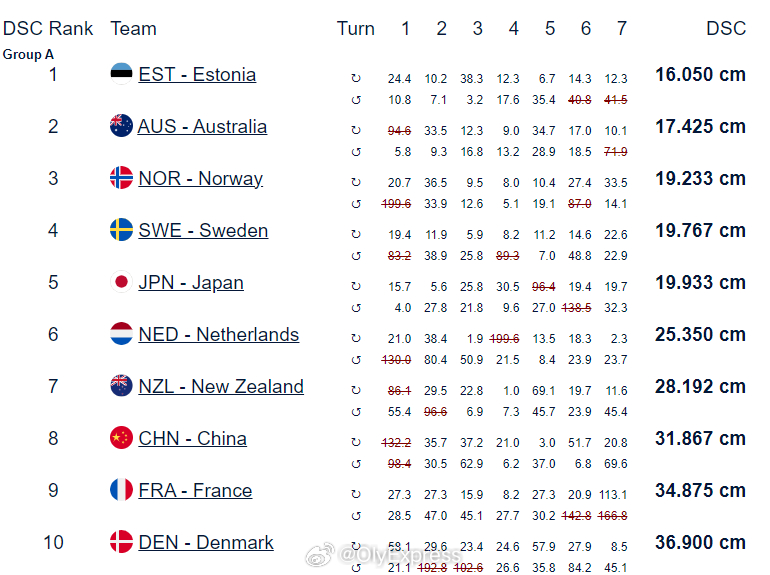Open the EST - Estonia team link
Screen dimensions: 770x575
(197, 75)
